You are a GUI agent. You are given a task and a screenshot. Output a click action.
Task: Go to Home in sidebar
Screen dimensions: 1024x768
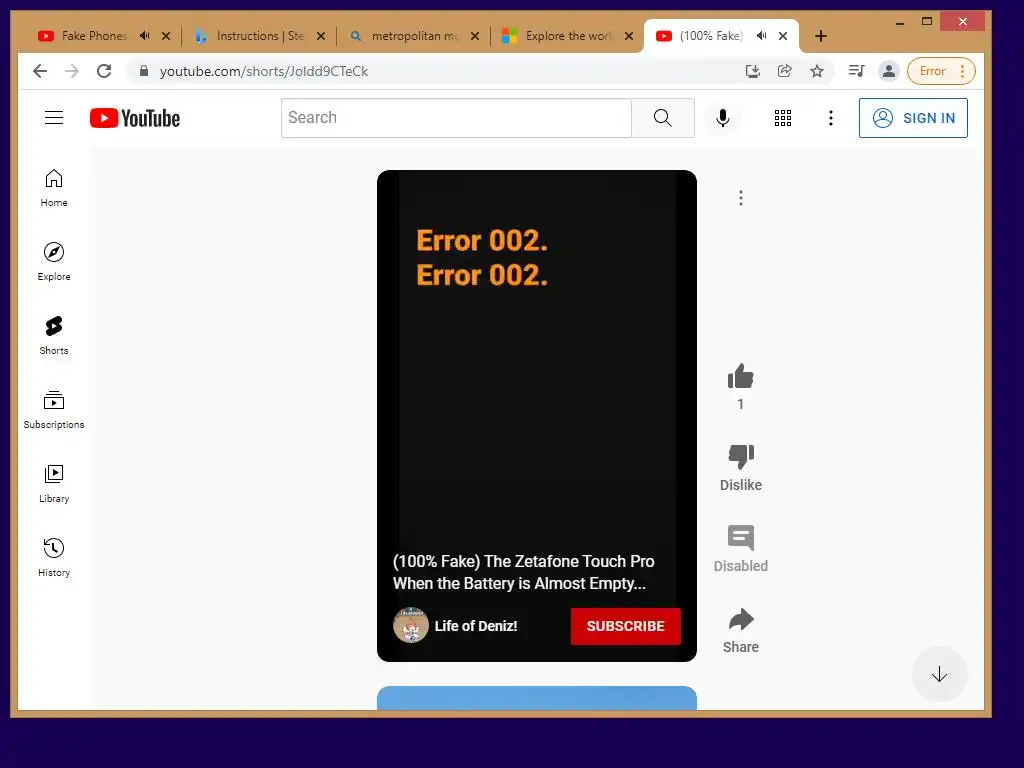tap(54, 188)
